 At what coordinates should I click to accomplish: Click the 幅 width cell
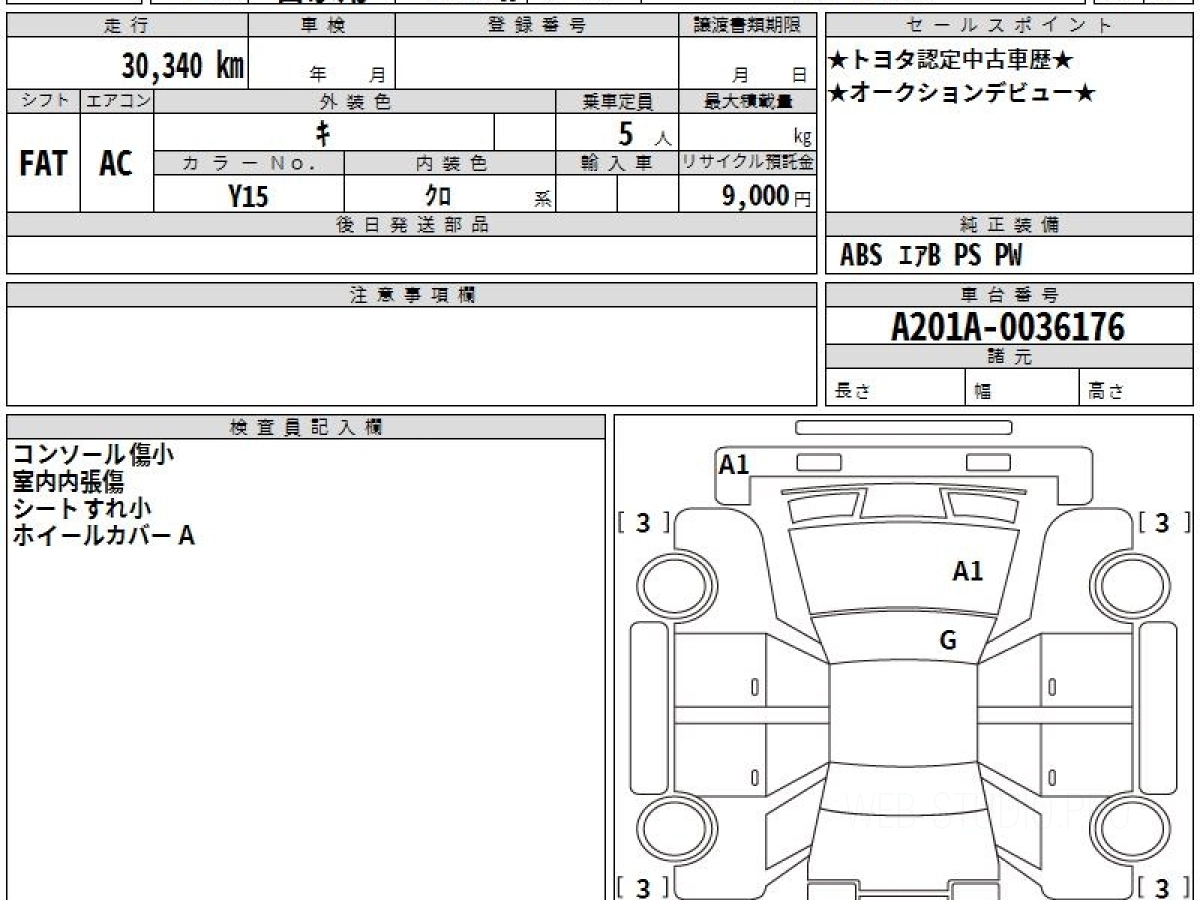point(1022,388)
